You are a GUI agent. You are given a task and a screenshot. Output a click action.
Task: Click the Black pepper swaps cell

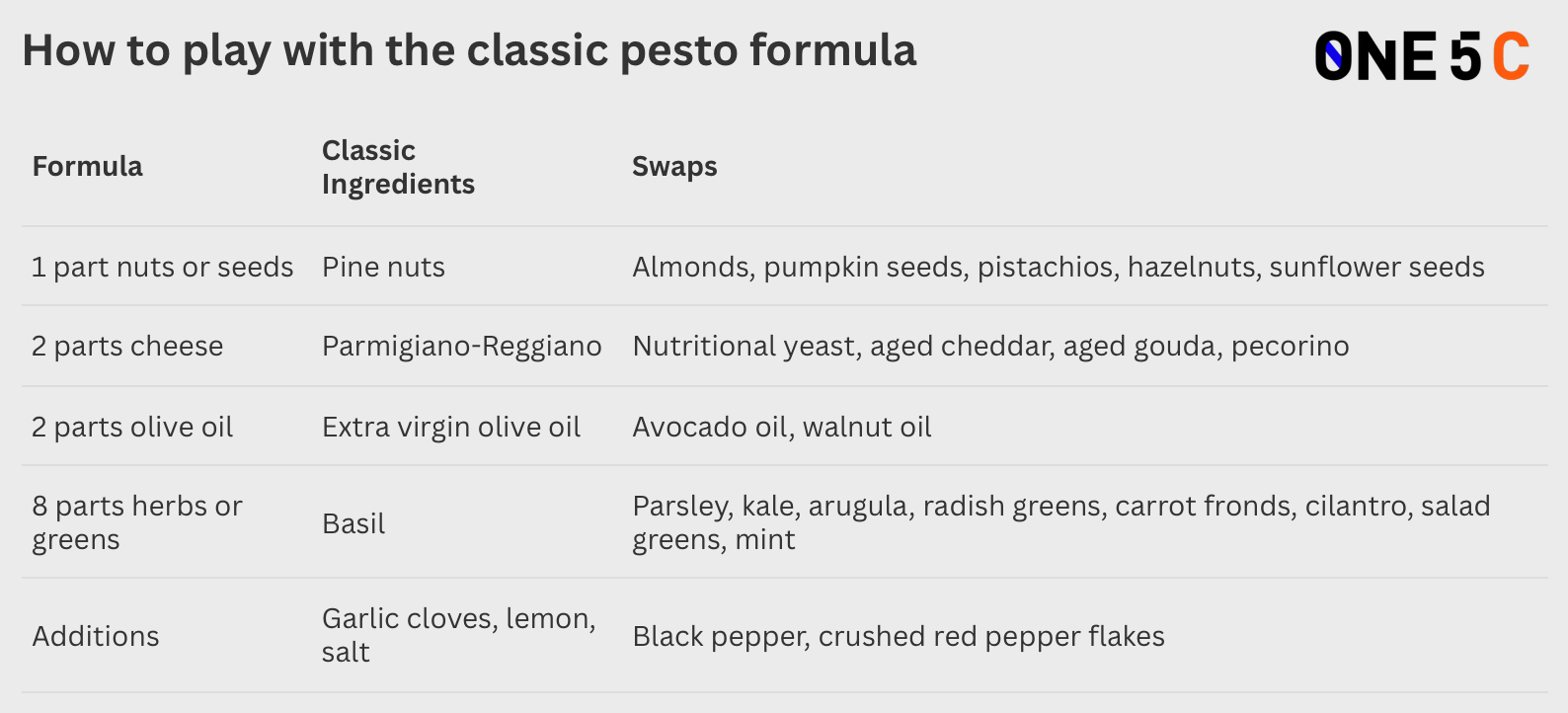(x=899, y=636)
